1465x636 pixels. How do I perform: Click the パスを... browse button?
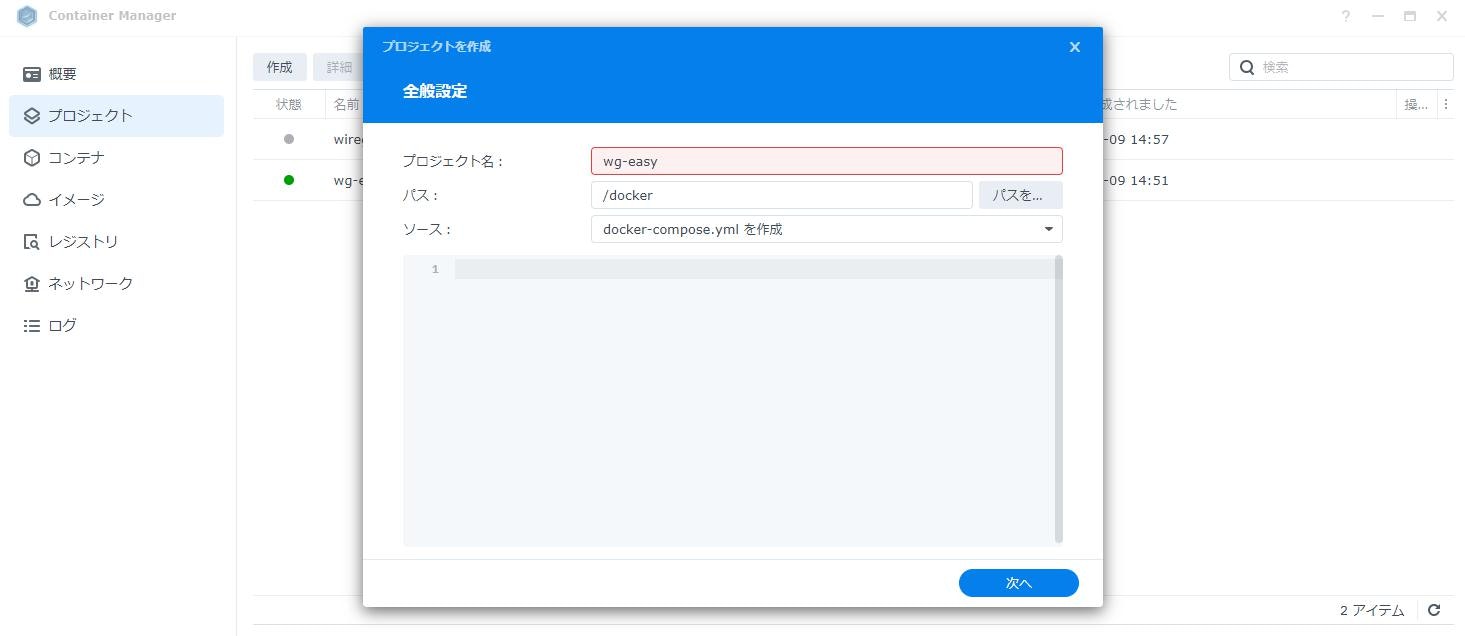pyautogui.click(x=1020, y=195)
